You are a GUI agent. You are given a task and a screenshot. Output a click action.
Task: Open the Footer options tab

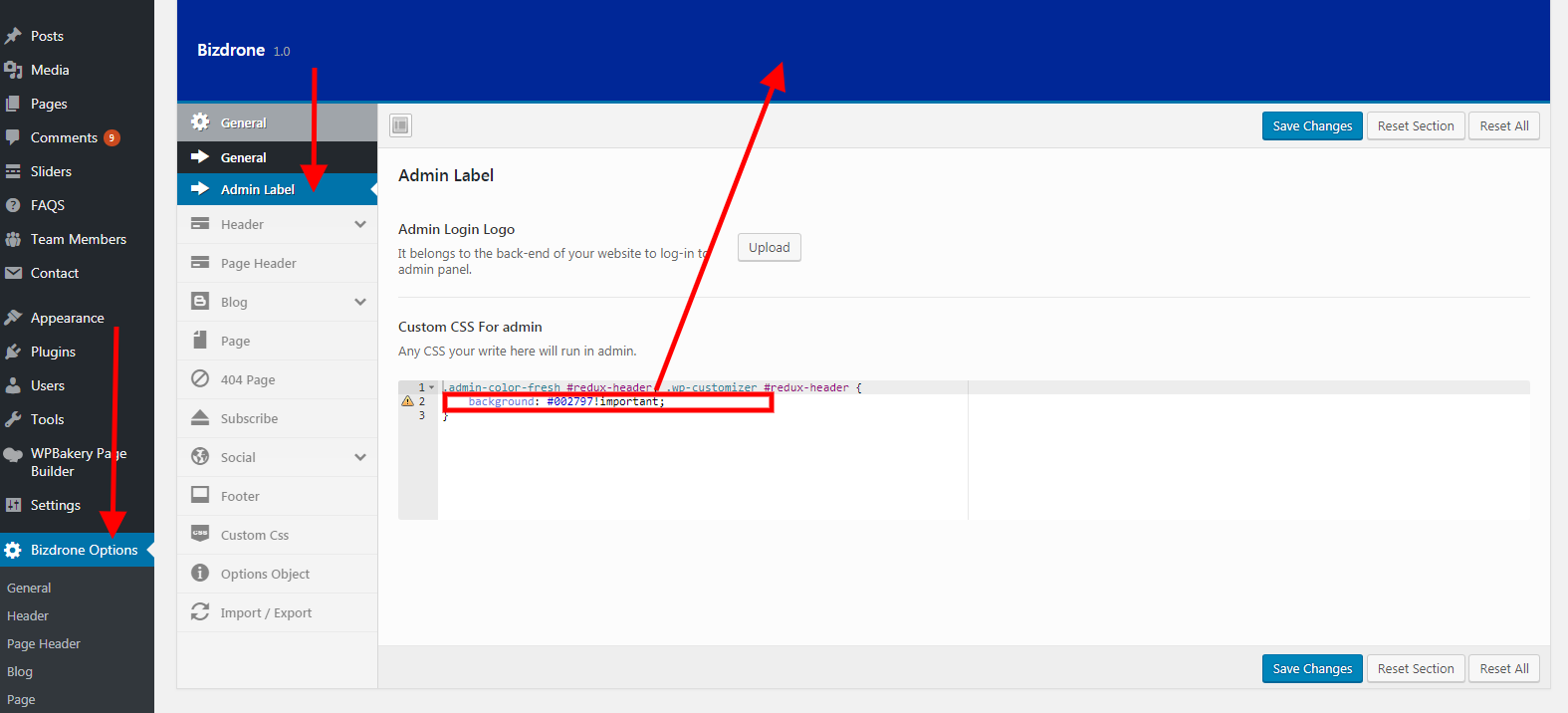point(277,496)
